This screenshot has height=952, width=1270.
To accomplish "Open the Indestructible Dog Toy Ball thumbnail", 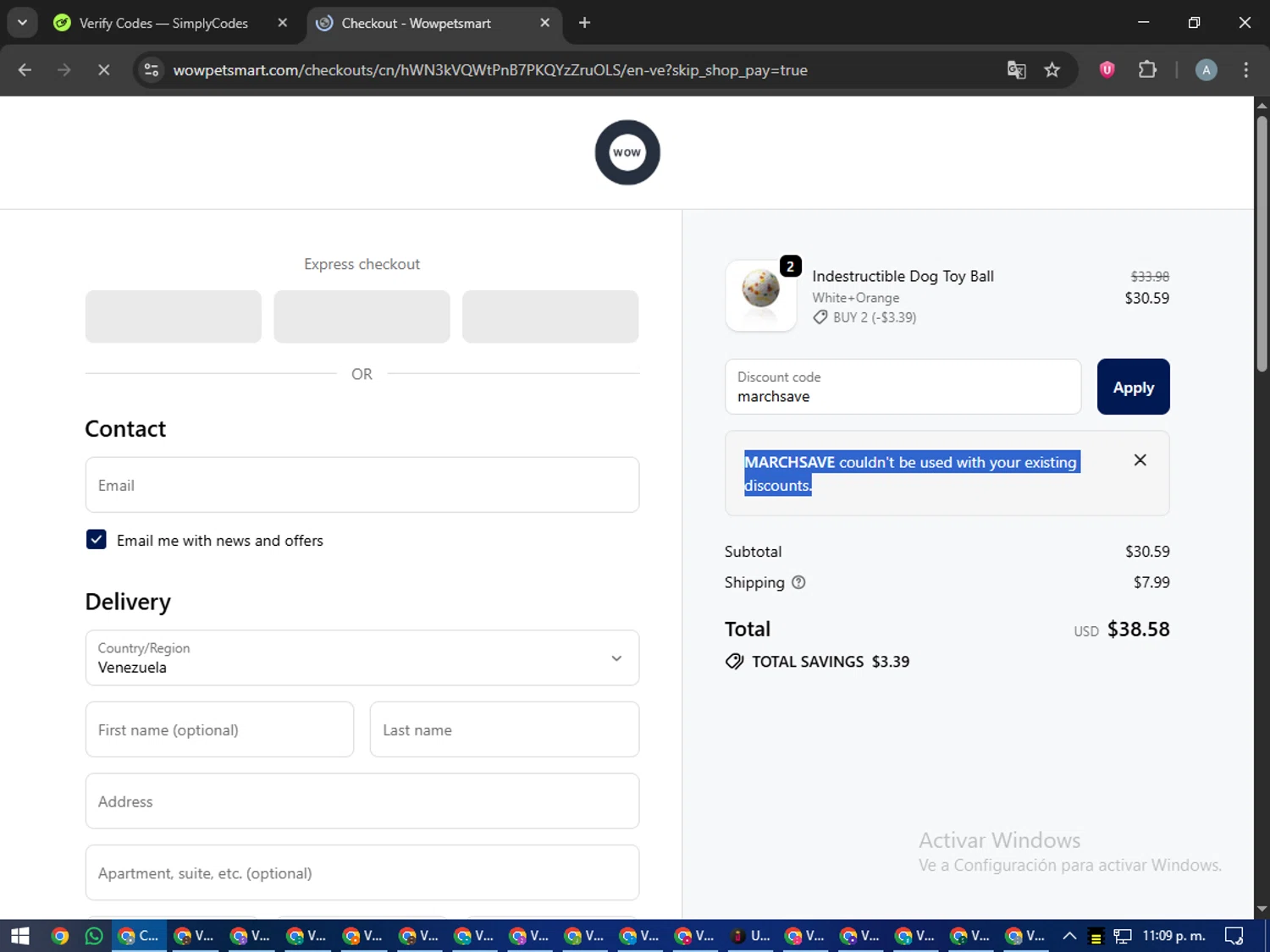I will (760, 295).
